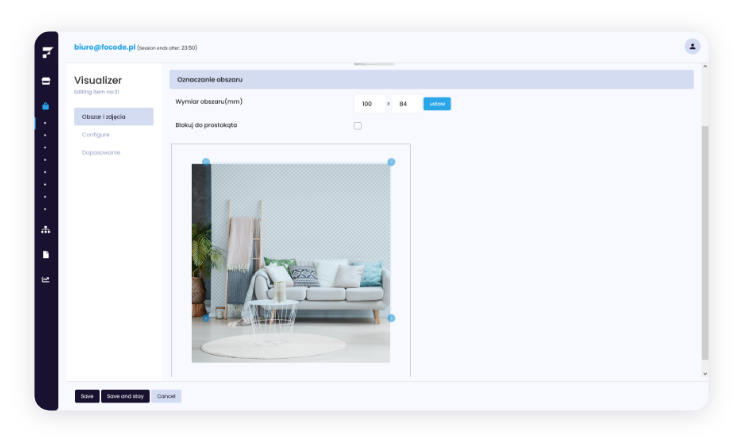Focus the area height field showing 84

(405, 104)
